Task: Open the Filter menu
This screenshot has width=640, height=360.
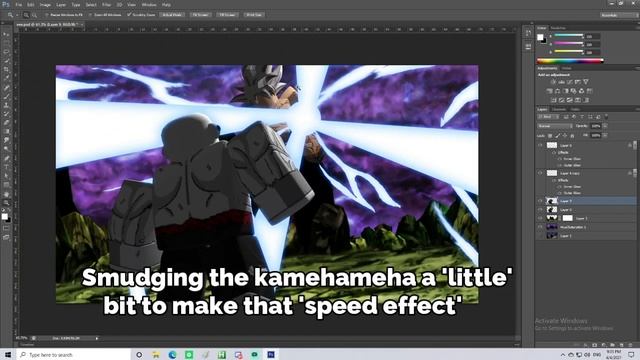Action: [x=106, y=4]
